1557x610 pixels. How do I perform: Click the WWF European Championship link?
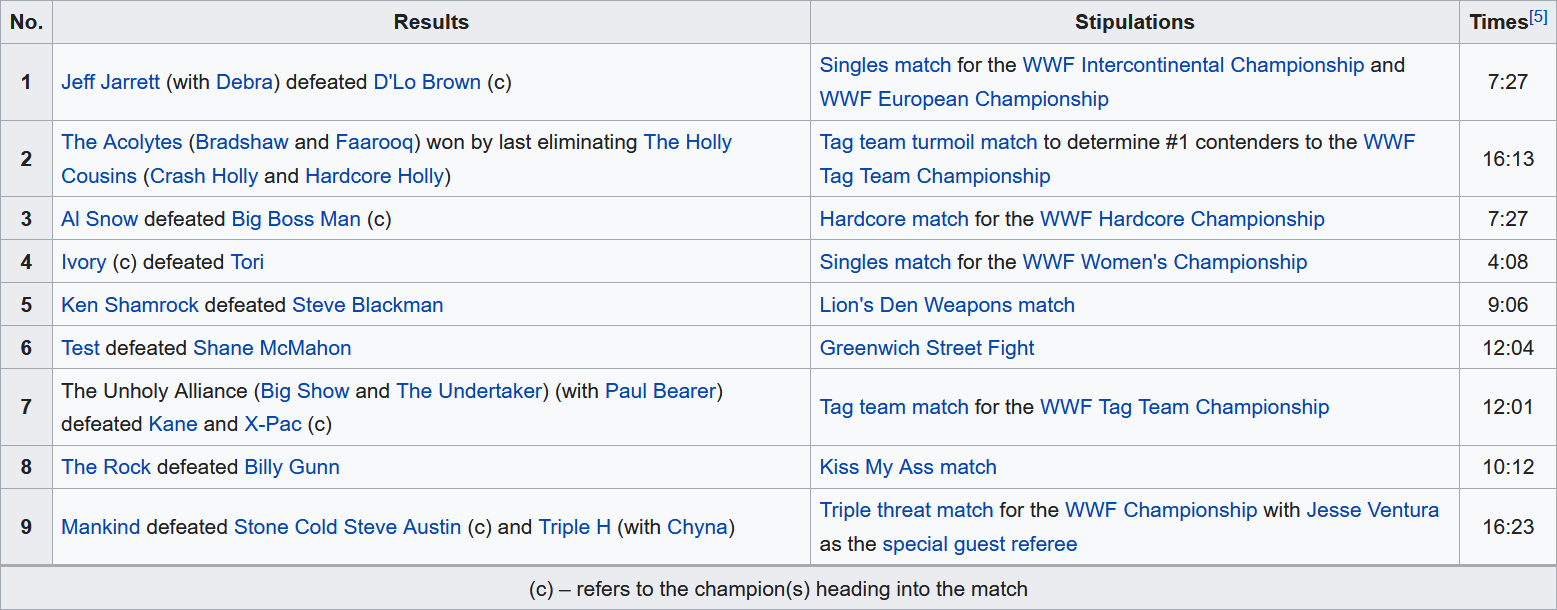point(964,99)
